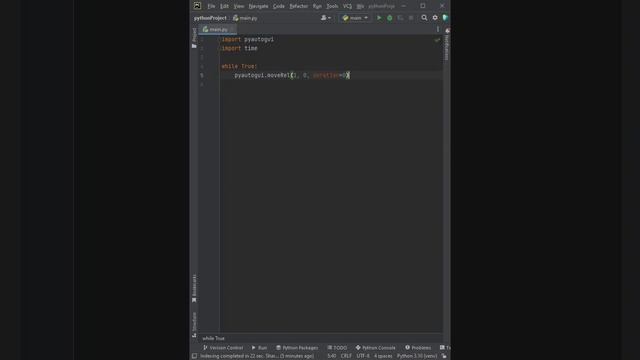Open the Tools menu
This screenshot has width=640, height=360.
click(x=332, y=6)
